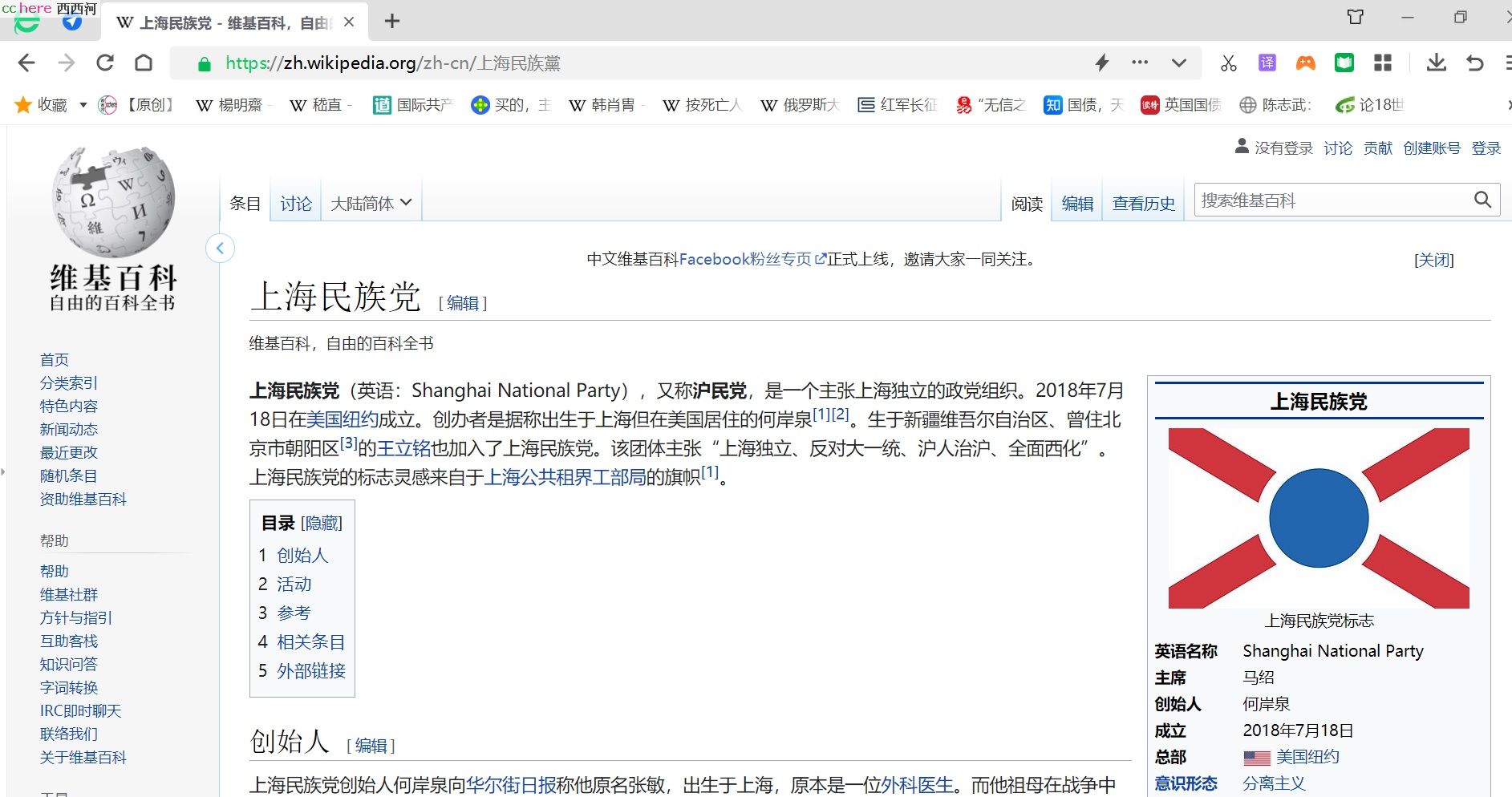Image resolution: width=1512 pixels, height=797 pixels.
Task: Open 上海公共租界工部局 link
Action: click(x=565, y=477)
